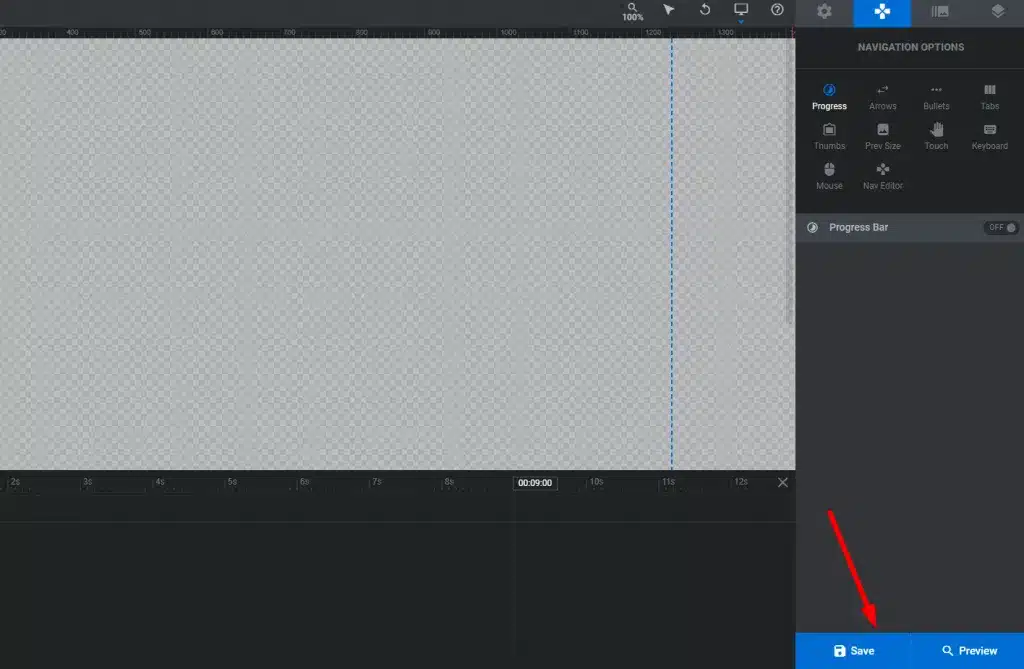Click the undo history icon
This screenshot has height=669, width=1024.
[705, 10]
